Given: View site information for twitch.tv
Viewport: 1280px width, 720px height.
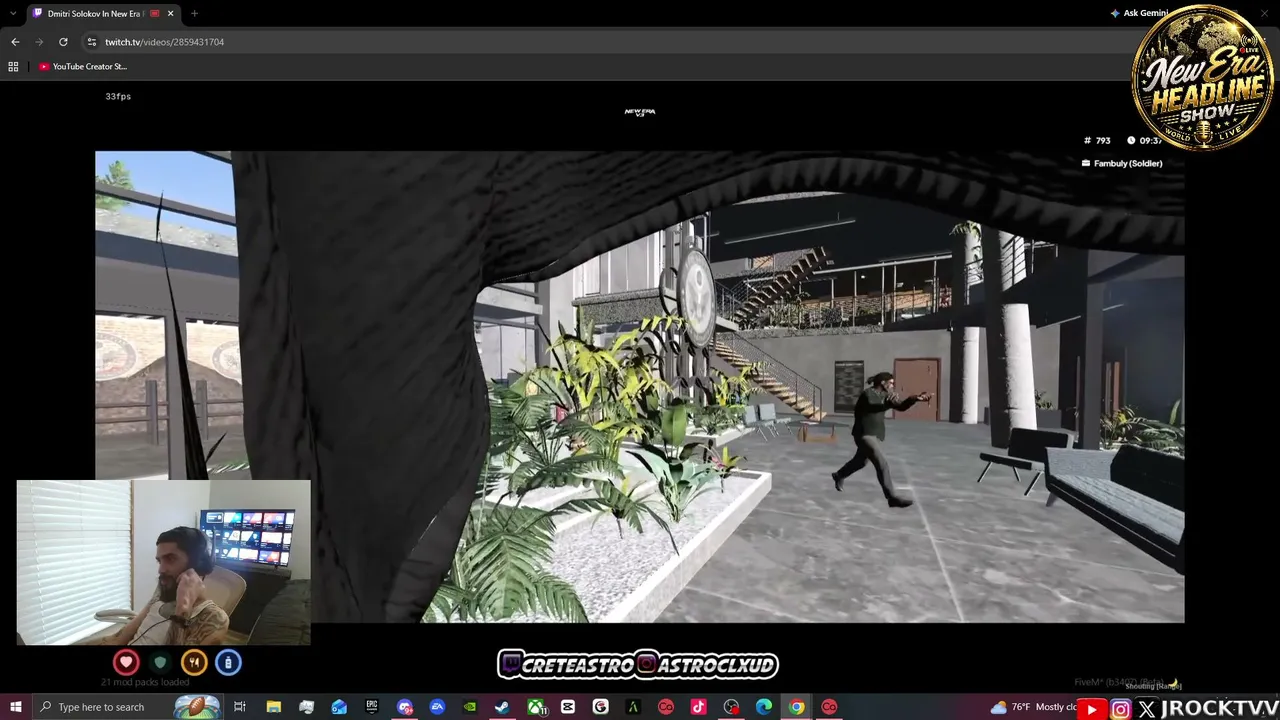Looking at the screenshot, I should coord(91,42).
